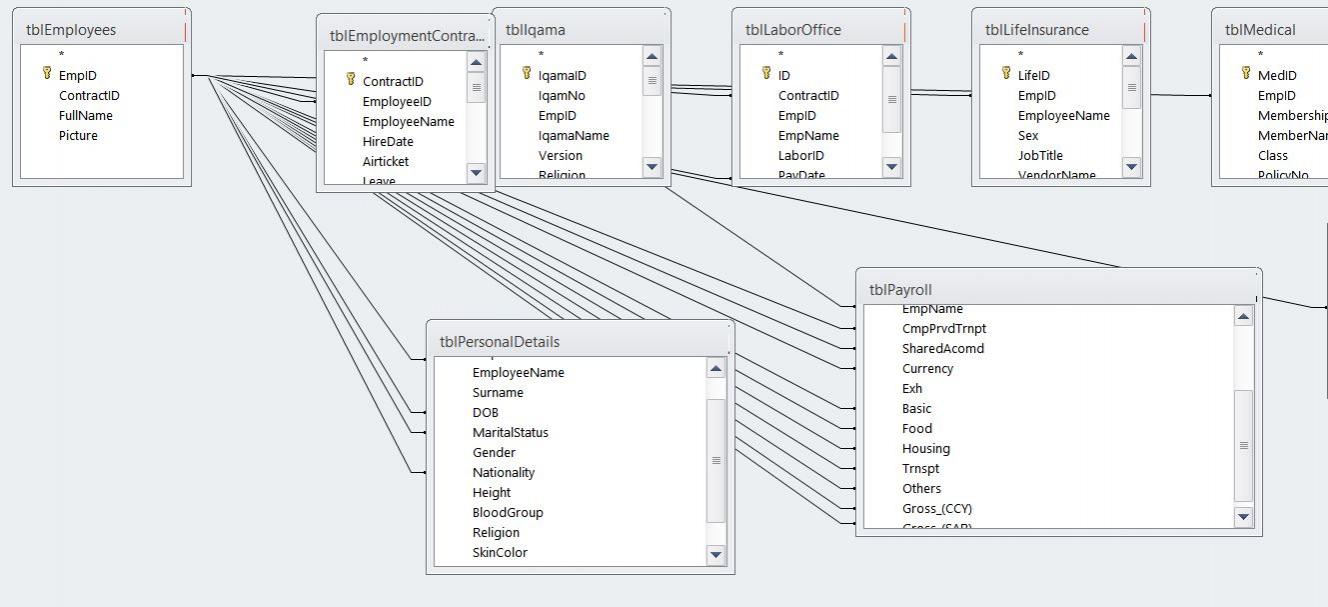Select the DOB field in tblPersonalDetails
Viewport: 1328px width, 607px height.
click(484, 412)
